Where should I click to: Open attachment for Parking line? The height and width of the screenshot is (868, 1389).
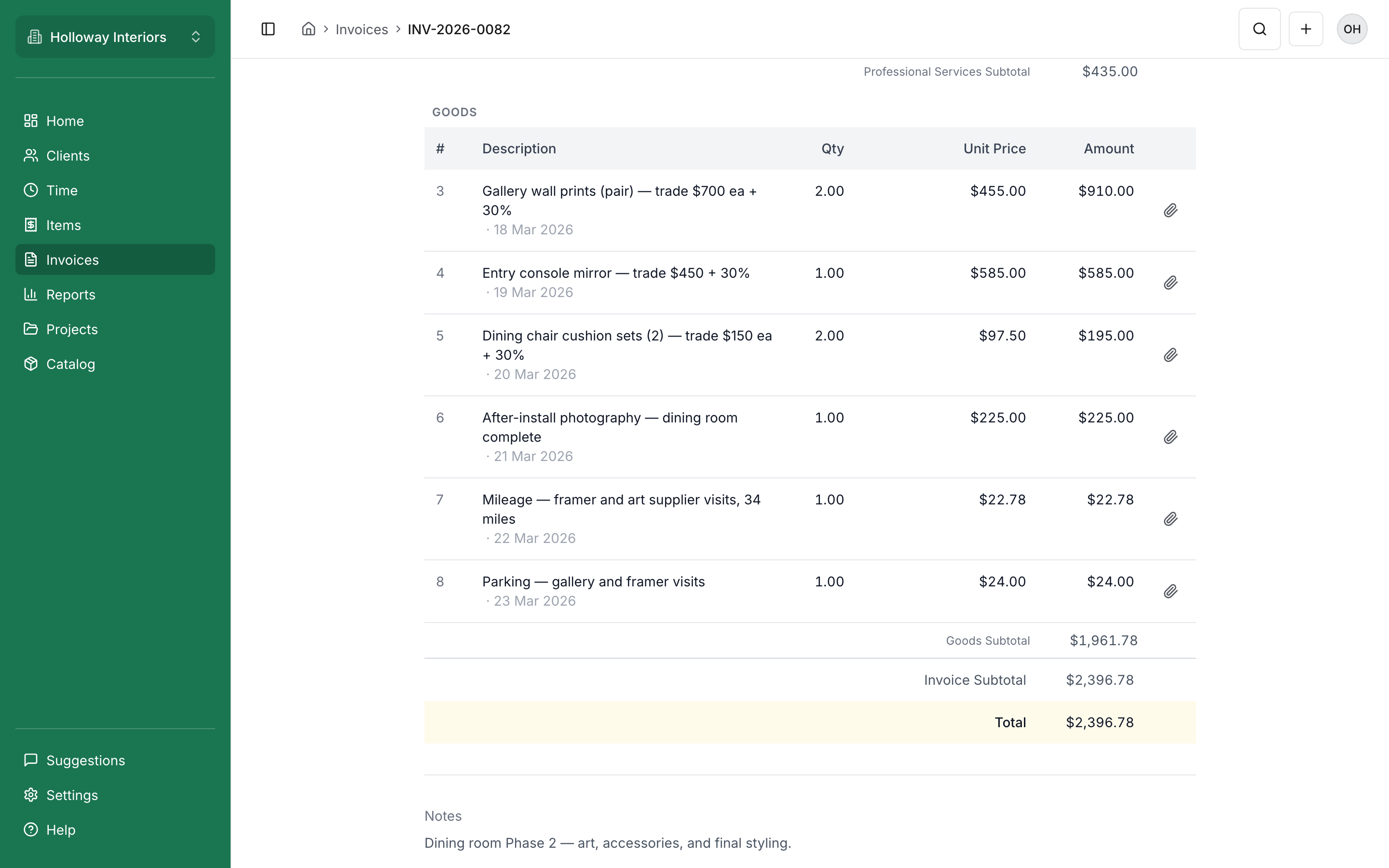tap(1171, 591)
